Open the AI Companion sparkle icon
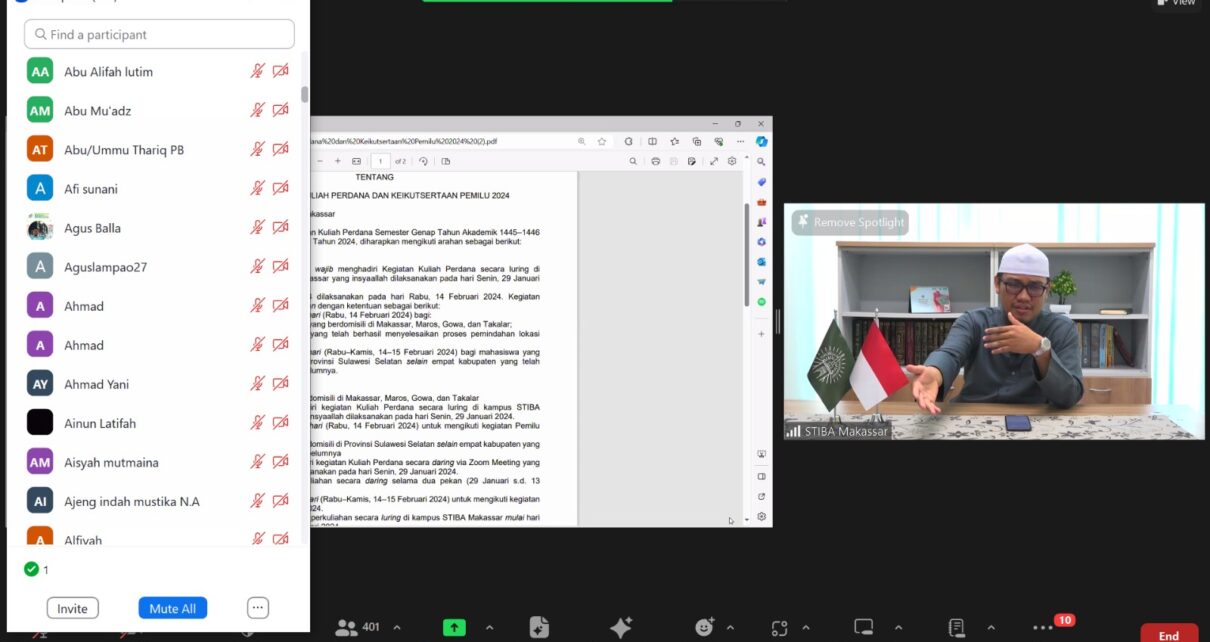 [621, 628]
